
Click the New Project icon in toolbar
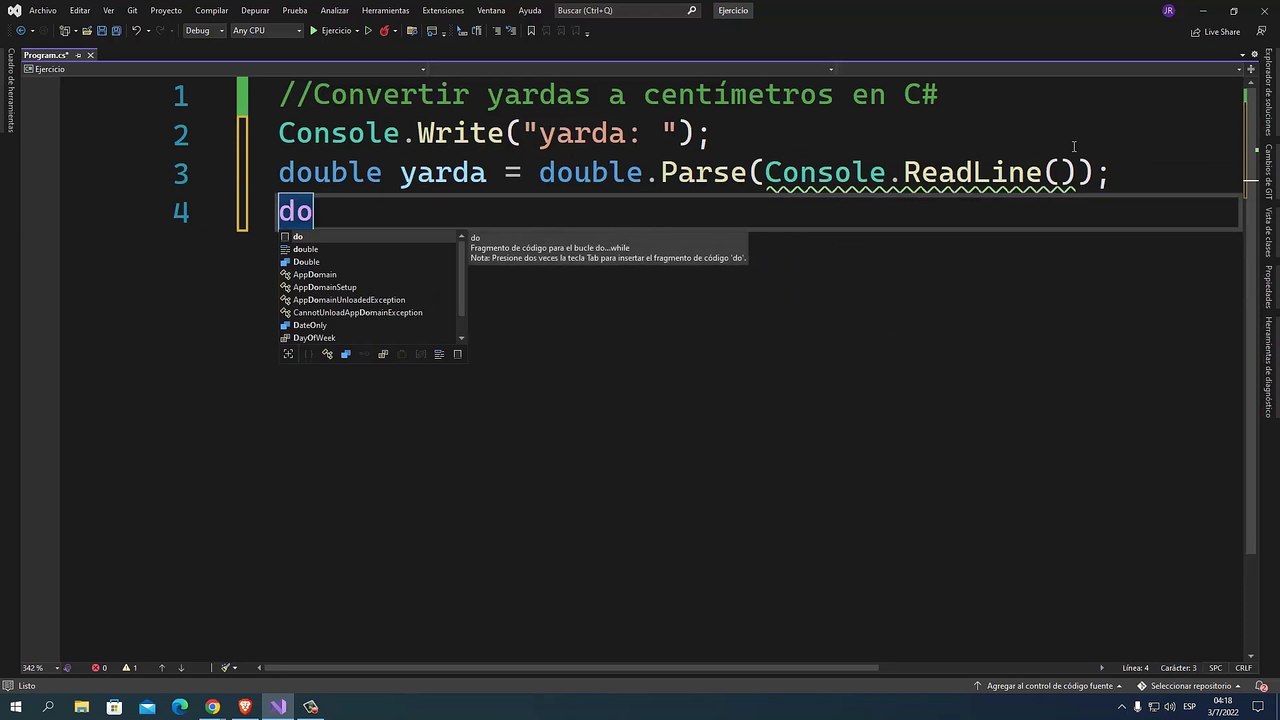[64, 31]
